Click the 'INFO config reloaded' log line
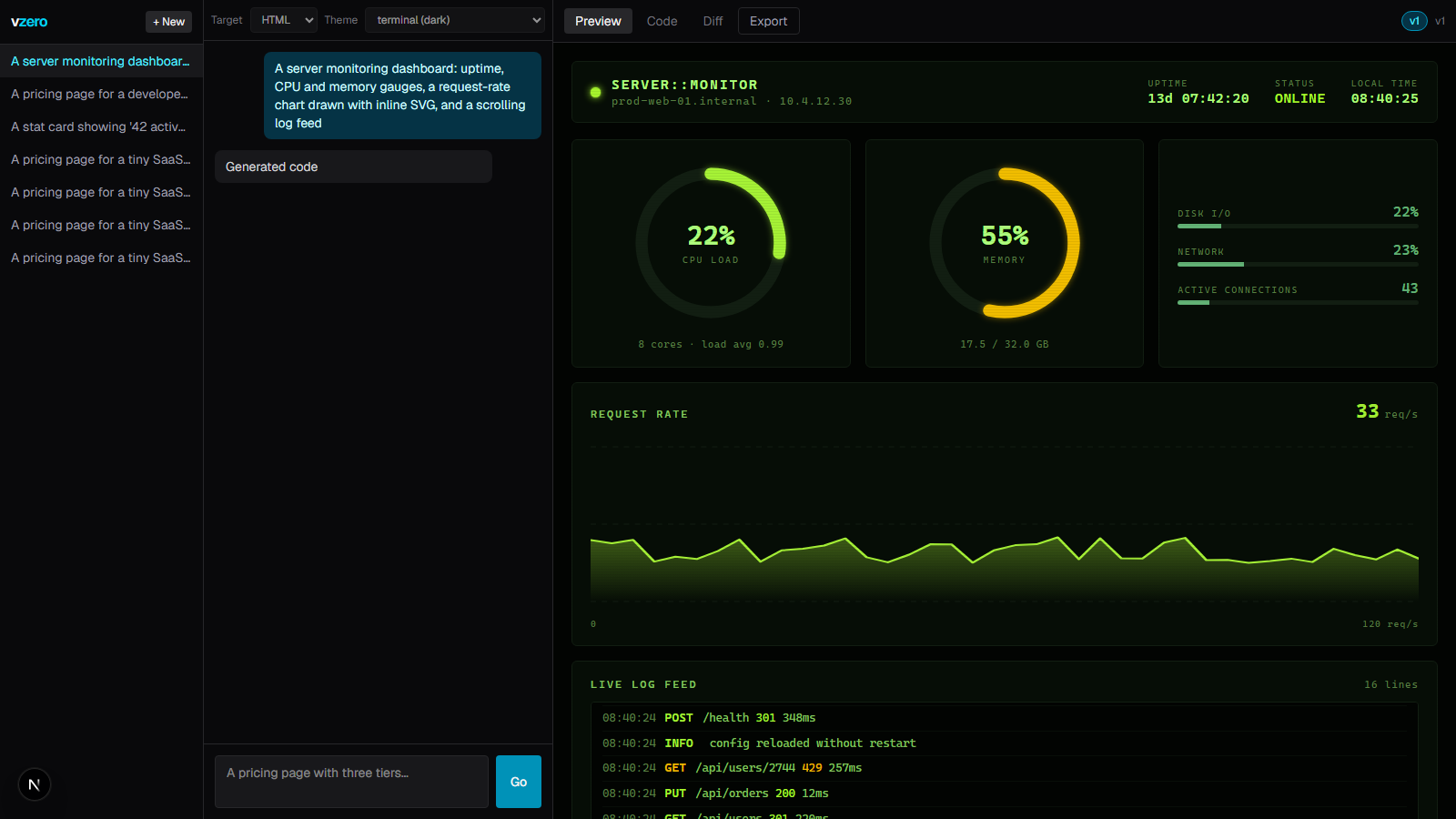The height and width of the screenshot is (819, 1456). pos(1005,743)
